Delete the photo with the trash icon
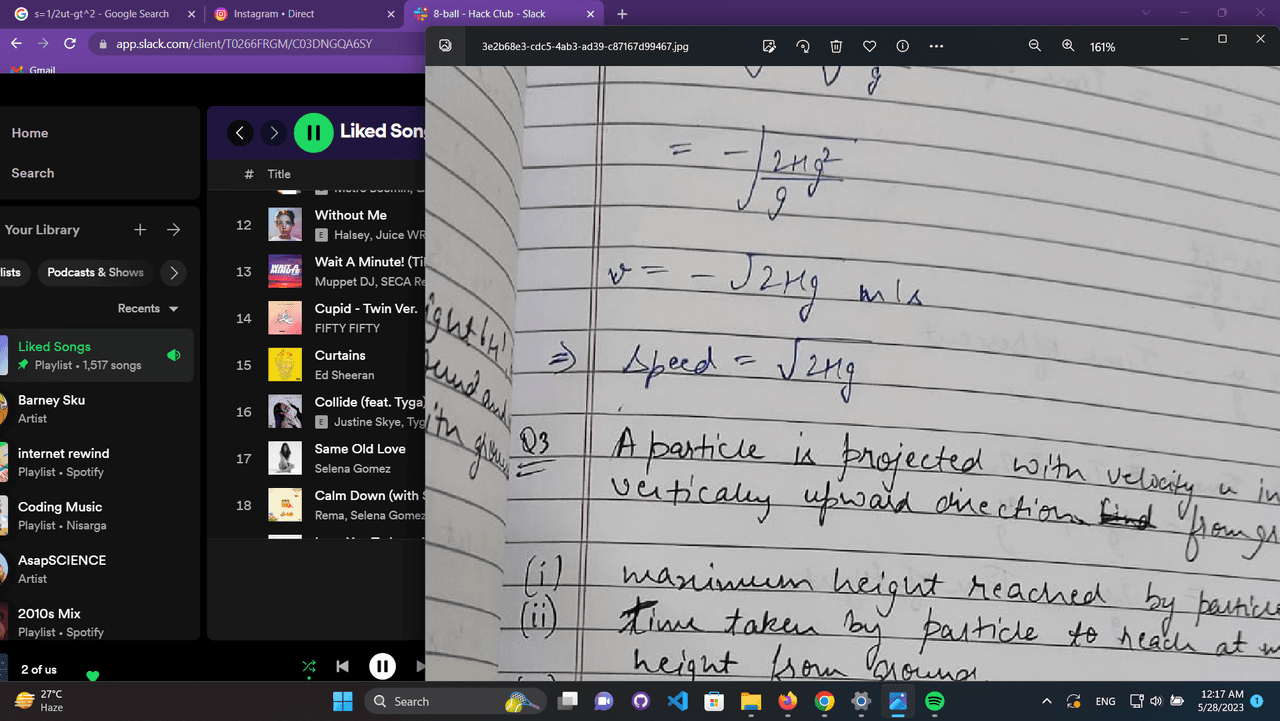 pyautogui.click(x=836, y=46)
